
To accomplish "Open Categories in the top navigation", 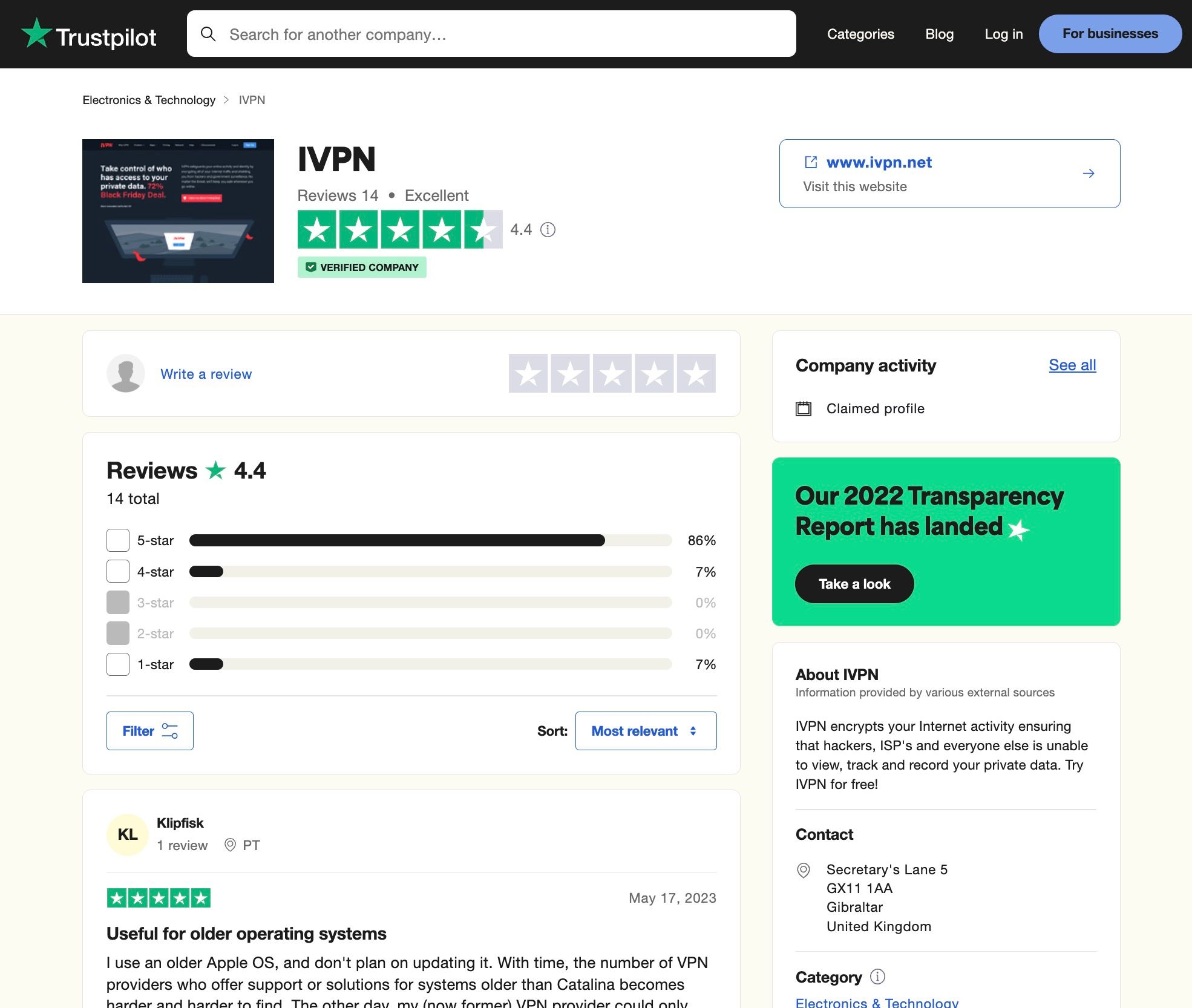I will 860,34.
